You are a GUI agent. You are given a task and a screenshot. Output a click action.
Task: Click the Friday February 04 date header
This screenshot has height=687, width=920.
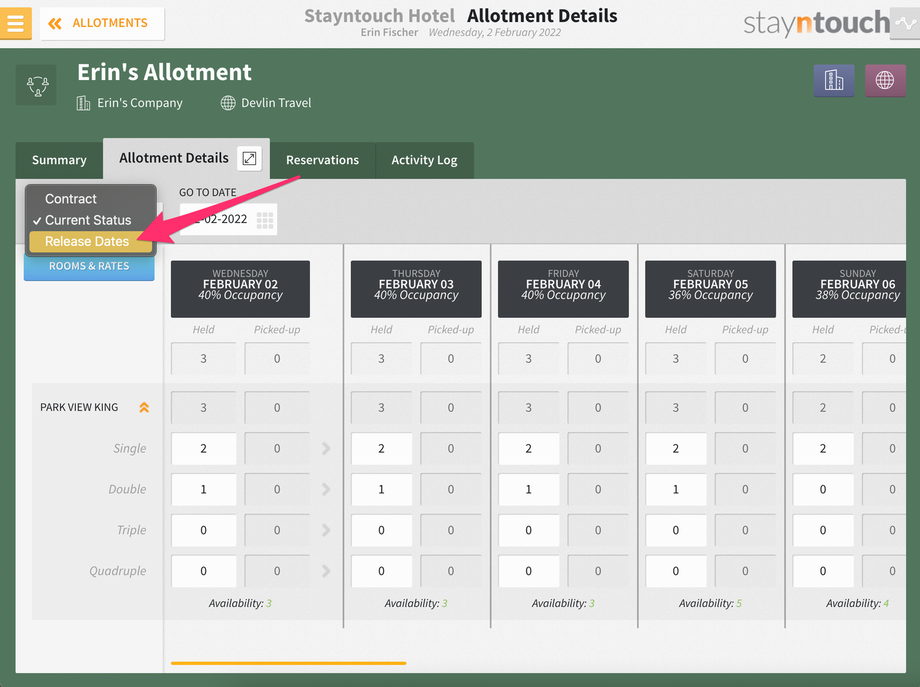(x=563, y=289)
